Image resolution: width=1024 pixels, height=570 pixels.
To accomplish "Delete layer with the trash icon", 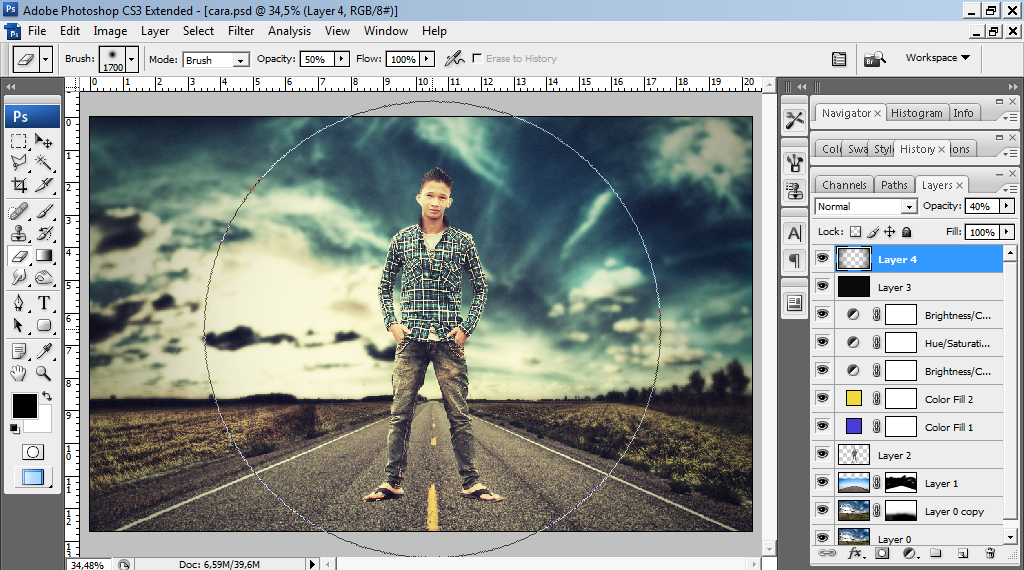I will pos(990,553).
